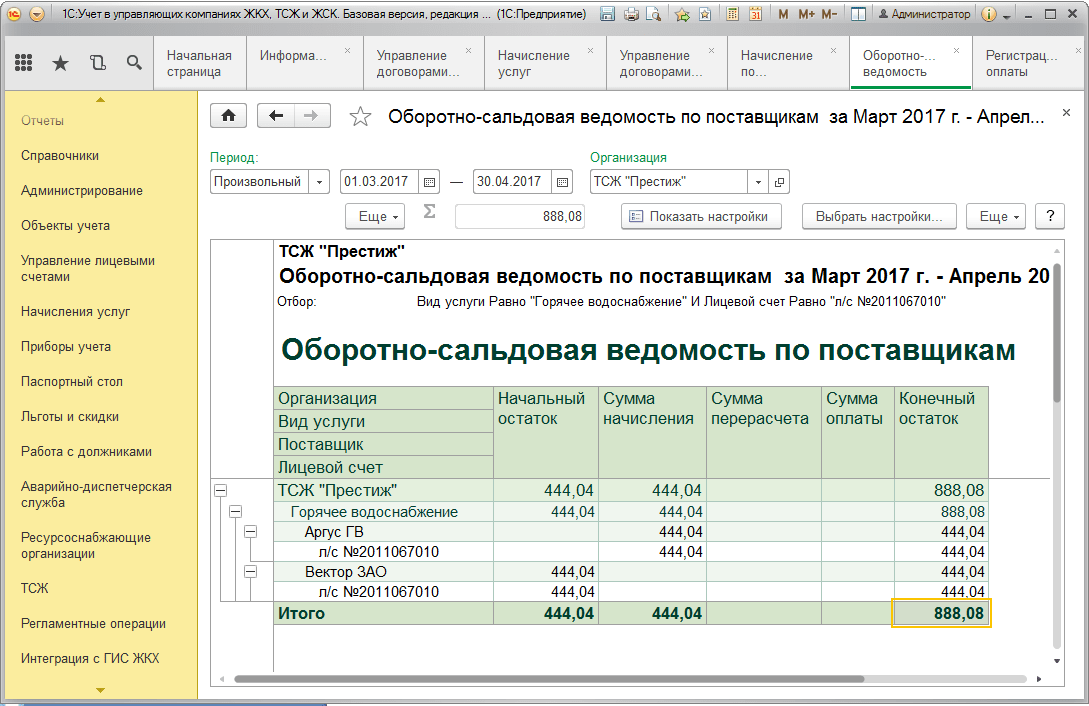Close the Начисление услуг tab

pyautogui.click(x=590, y=51)
